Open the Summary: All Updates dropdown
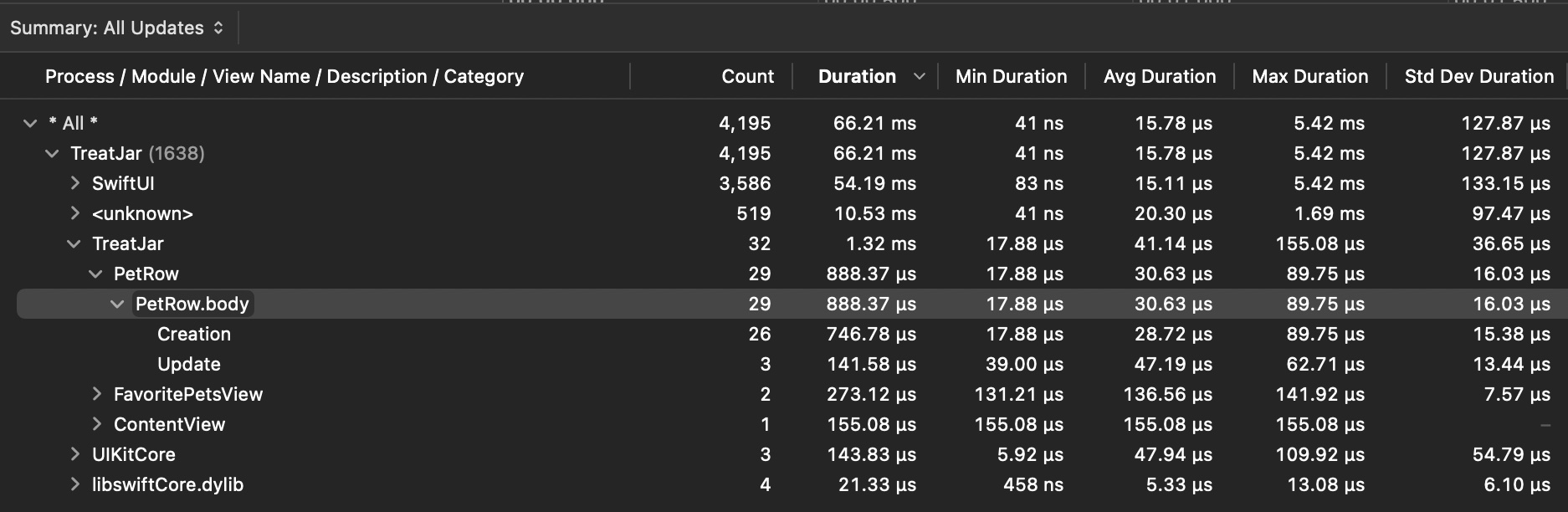 pyautogui.click(x=117, y=28)
